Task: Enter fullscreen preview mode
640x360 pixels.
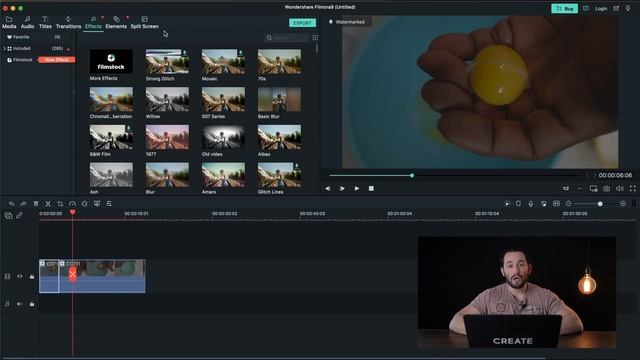Action: 632,189
